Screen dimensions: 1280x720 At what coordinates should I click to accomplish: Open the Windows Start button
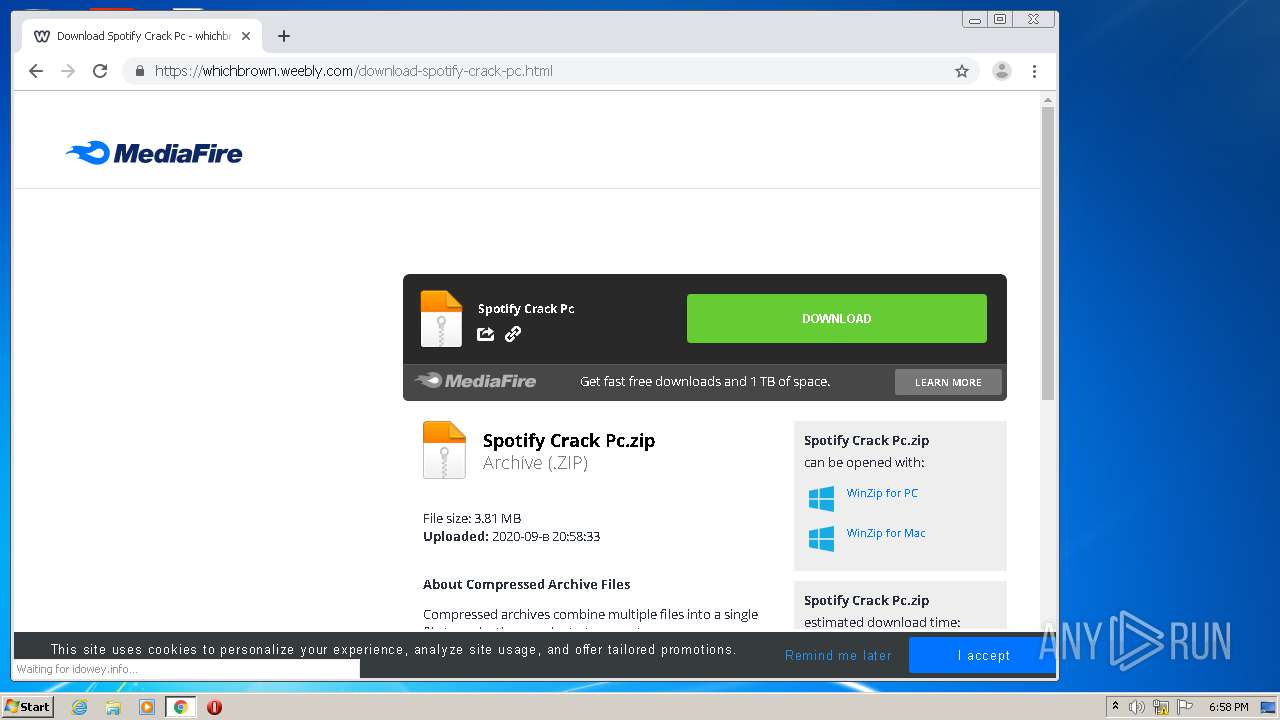pyautogui.click(x=27, y=706)
